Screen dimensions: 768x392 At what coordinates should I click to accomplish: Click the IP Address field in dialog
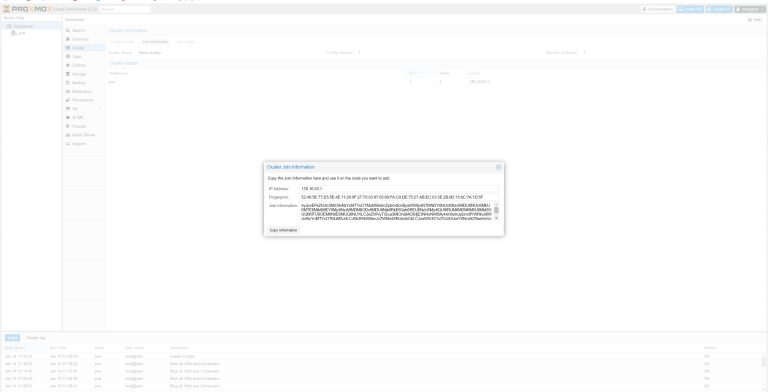pos(399,189)
